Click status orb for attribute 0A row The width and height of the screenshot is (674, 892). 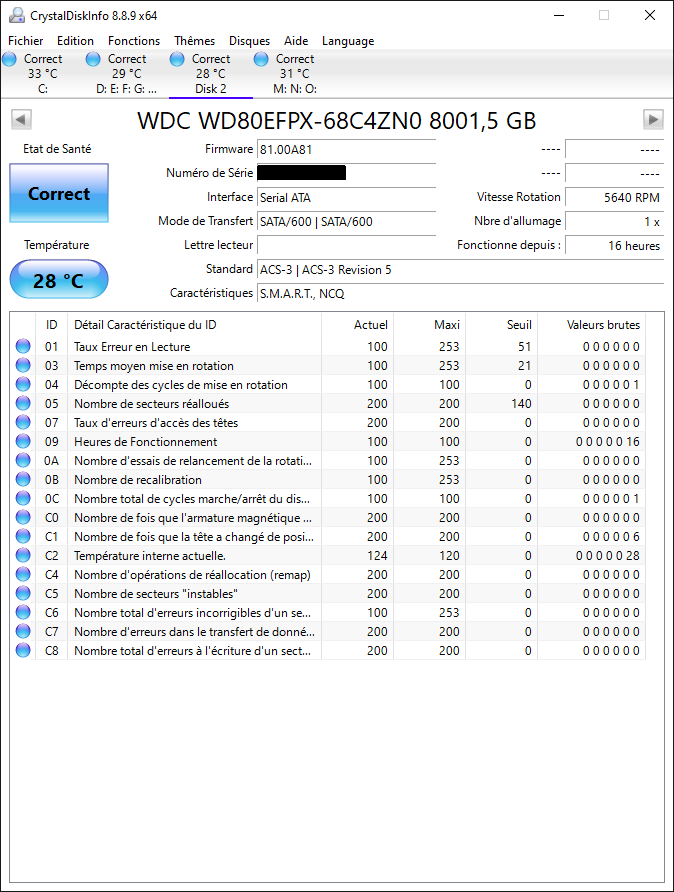[23, 460]
